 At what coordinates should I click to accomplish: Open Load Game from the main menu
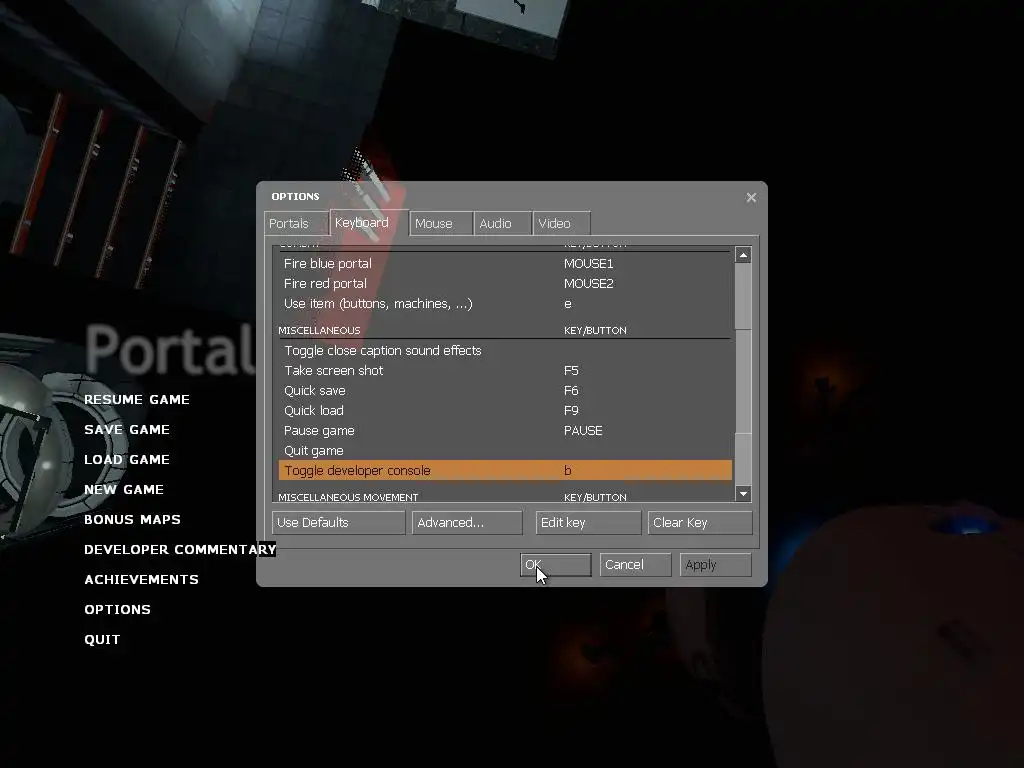tap(127, 460)
